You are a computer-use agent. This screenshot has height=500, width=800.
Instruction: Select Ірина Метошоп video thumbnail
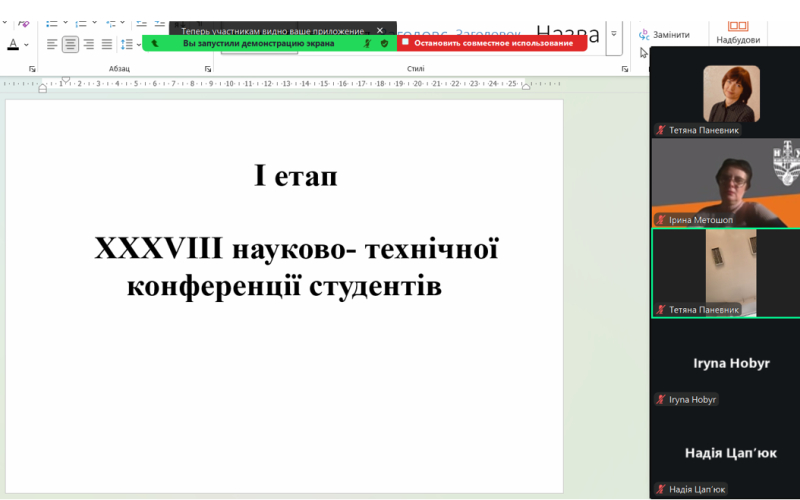tap(725, 182)
